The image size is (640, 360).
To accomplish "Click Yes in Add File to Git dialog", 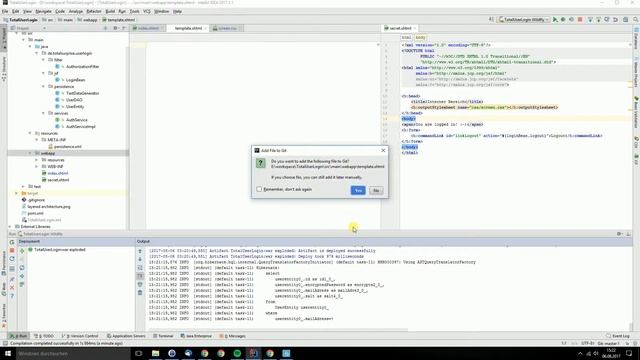I will click(x=358, y=191).
